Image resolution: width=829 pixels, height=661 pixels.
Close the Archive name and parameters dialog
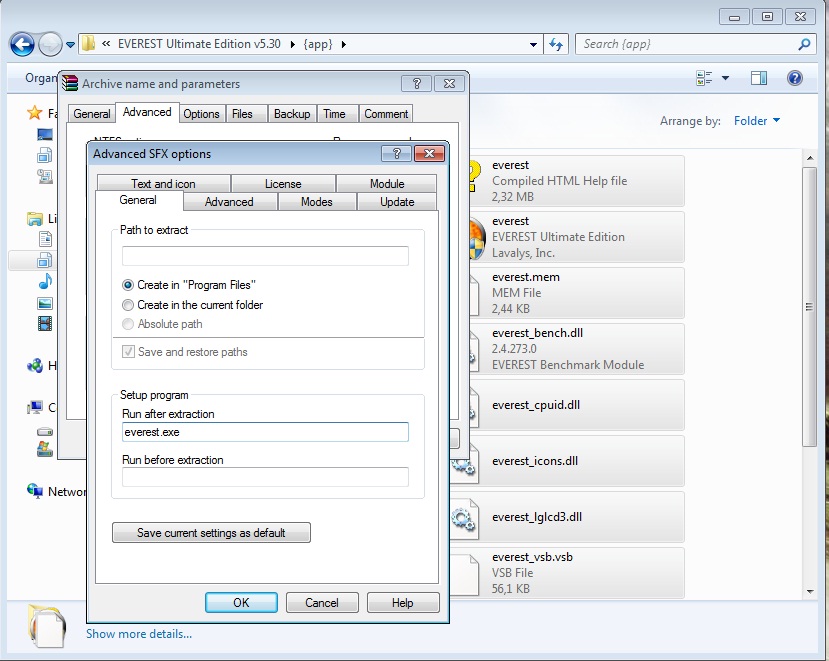pyautogui.click(x=449, y=84)
